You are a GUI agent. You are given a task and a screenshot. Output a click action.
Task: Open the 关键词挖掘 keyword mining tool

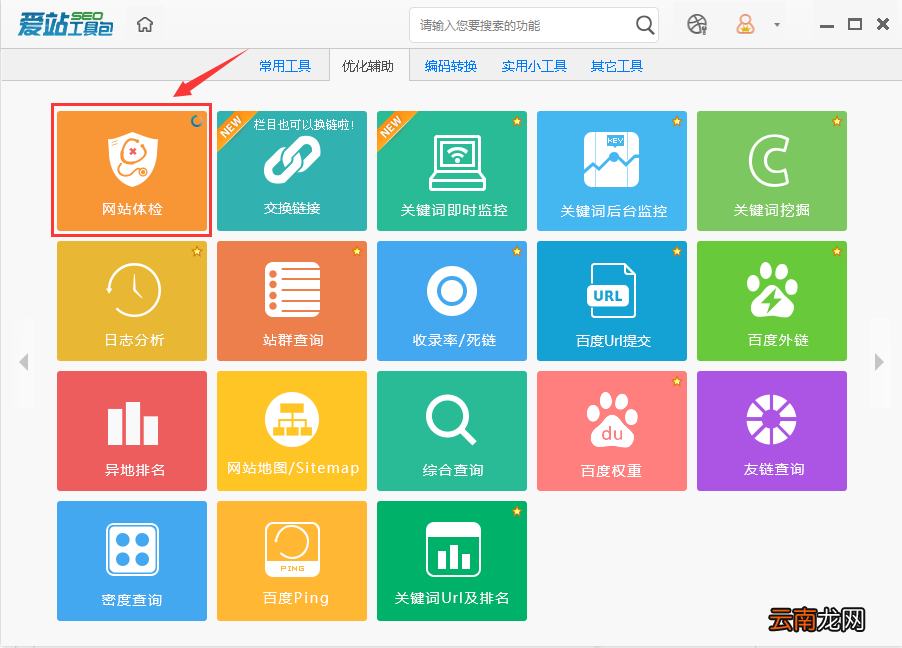pos(771,171)
